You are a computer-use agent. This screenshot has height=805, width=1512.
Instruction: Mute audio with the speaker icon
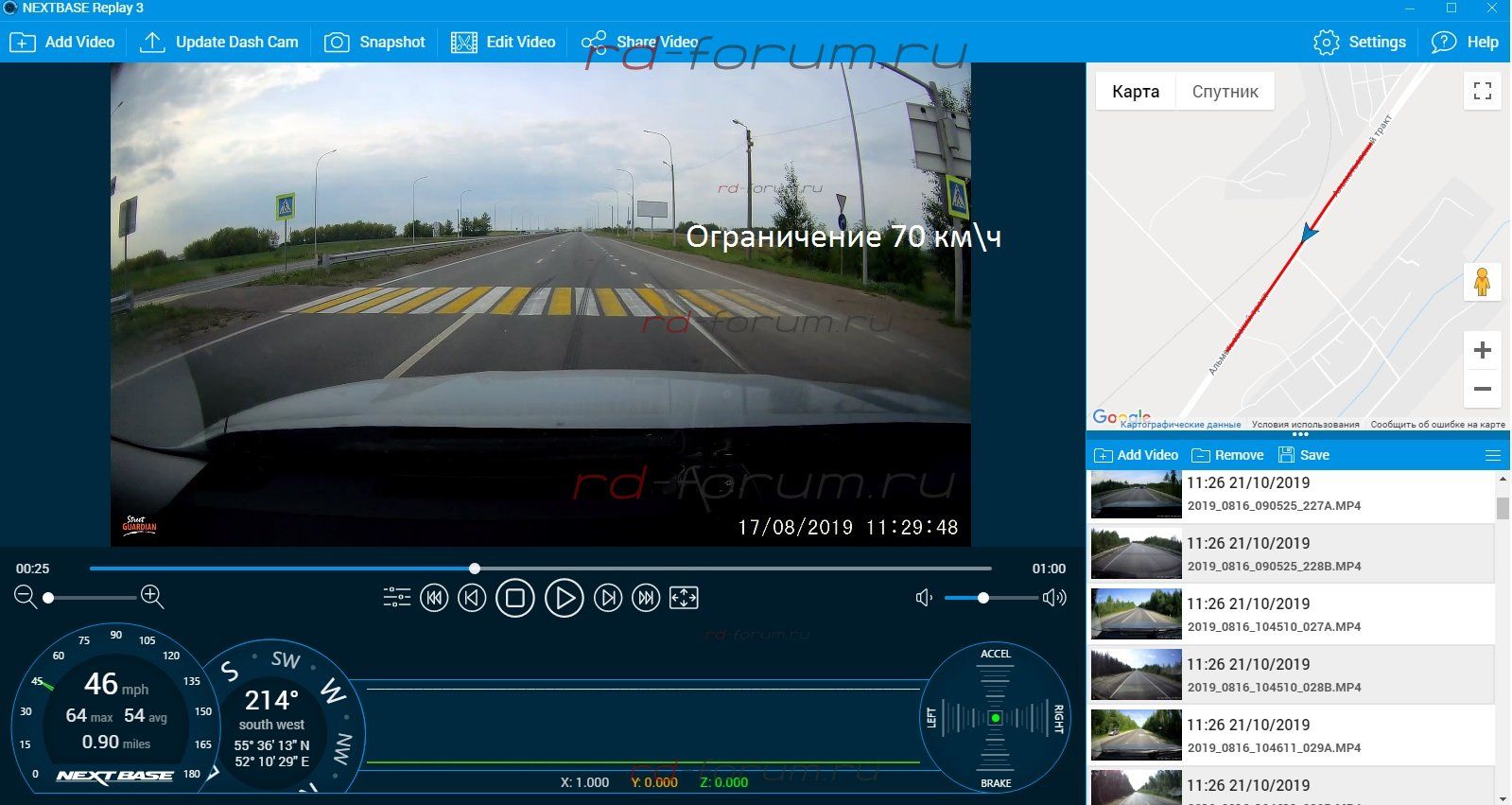point(924,598)
